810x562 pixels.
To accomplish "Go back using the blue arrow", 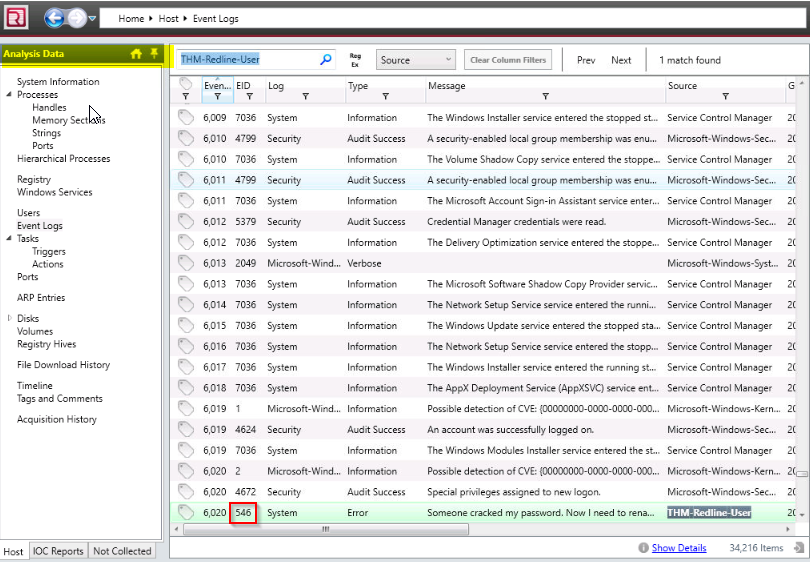I will coord(54,19).
